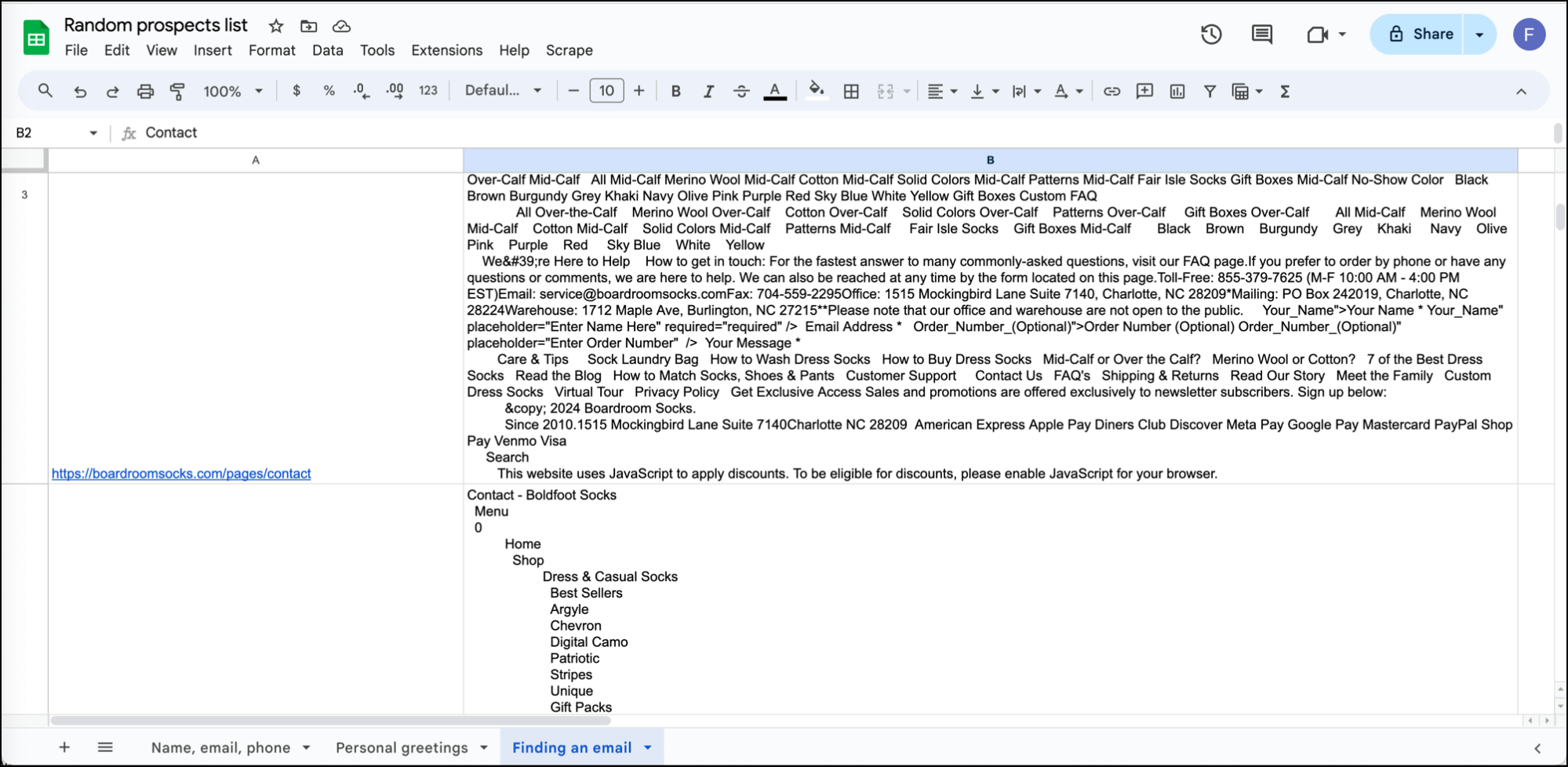The width and height of the screenshot is (1568, 767).
Task: Open the functions sigma menu
Action: click(x=1285, y=91)
